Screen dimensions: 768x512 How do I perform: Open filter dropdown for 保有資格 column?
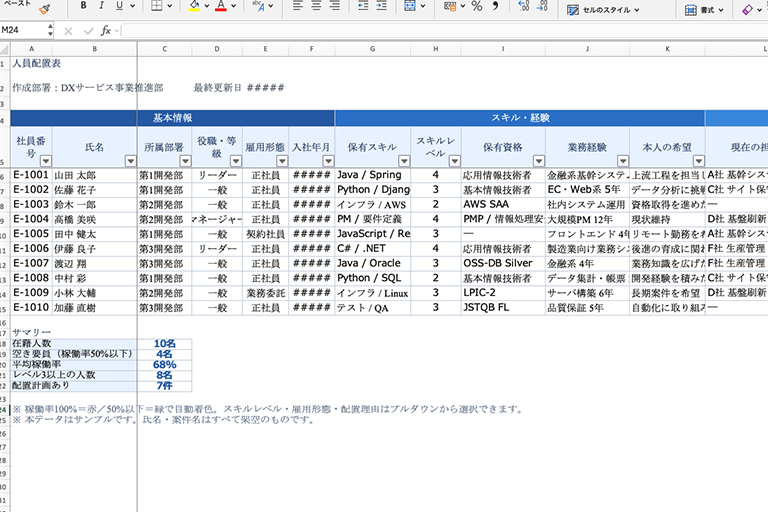pos(539,161)
